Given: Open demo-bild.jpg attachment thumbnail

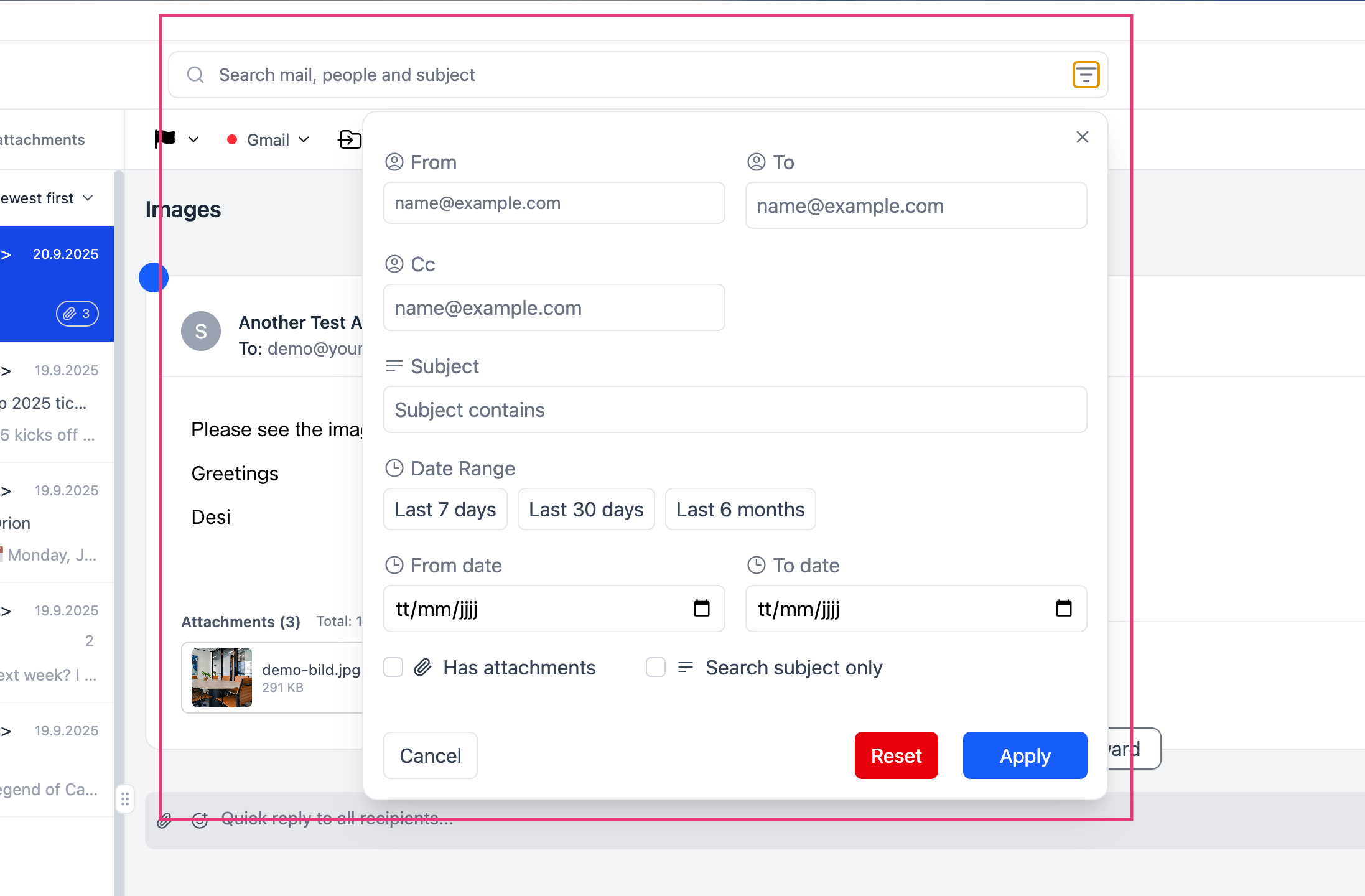Looking at the screenshot, I should [222, 677].
